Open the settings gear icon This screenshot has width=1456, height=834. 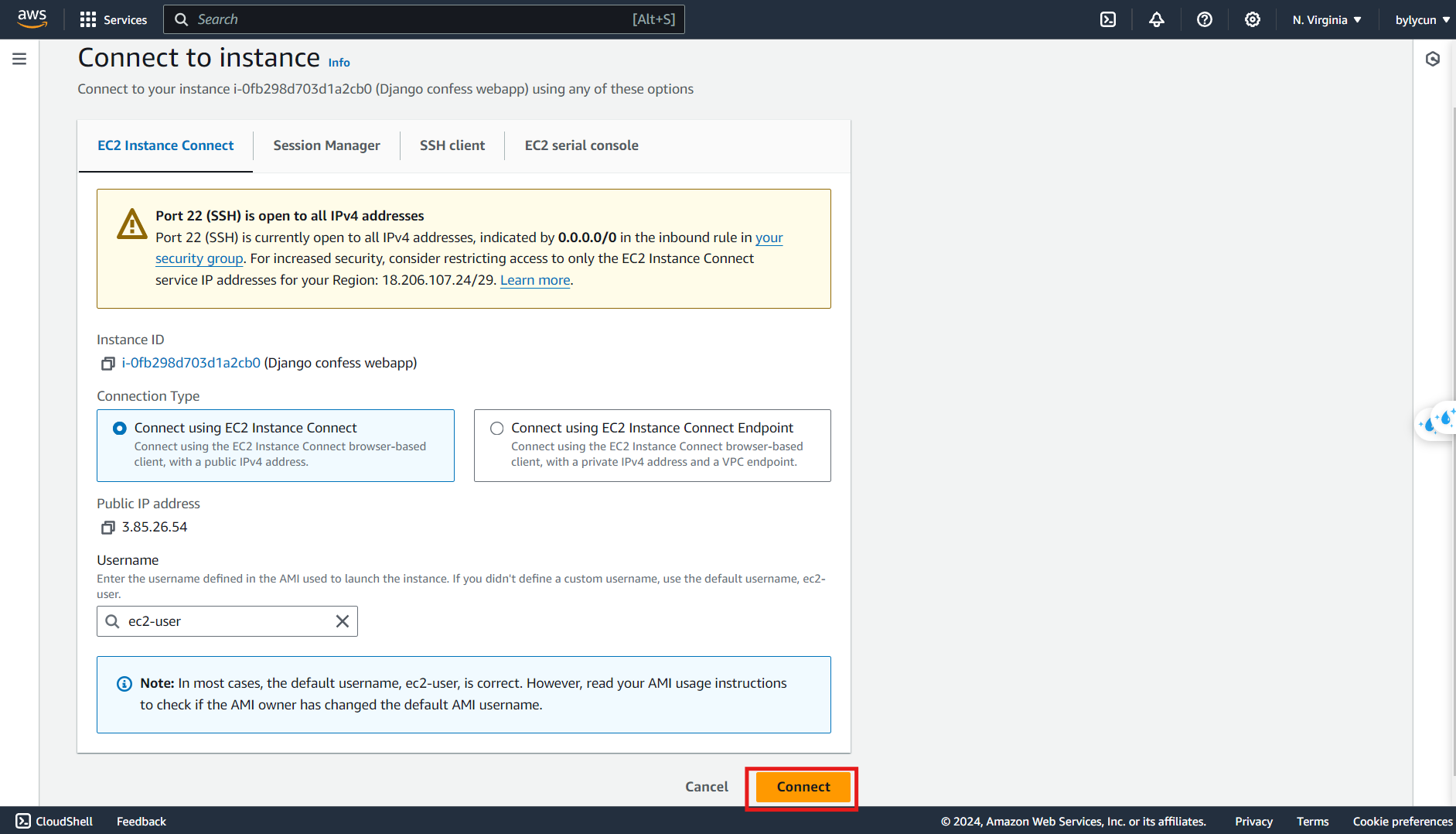1252,19
